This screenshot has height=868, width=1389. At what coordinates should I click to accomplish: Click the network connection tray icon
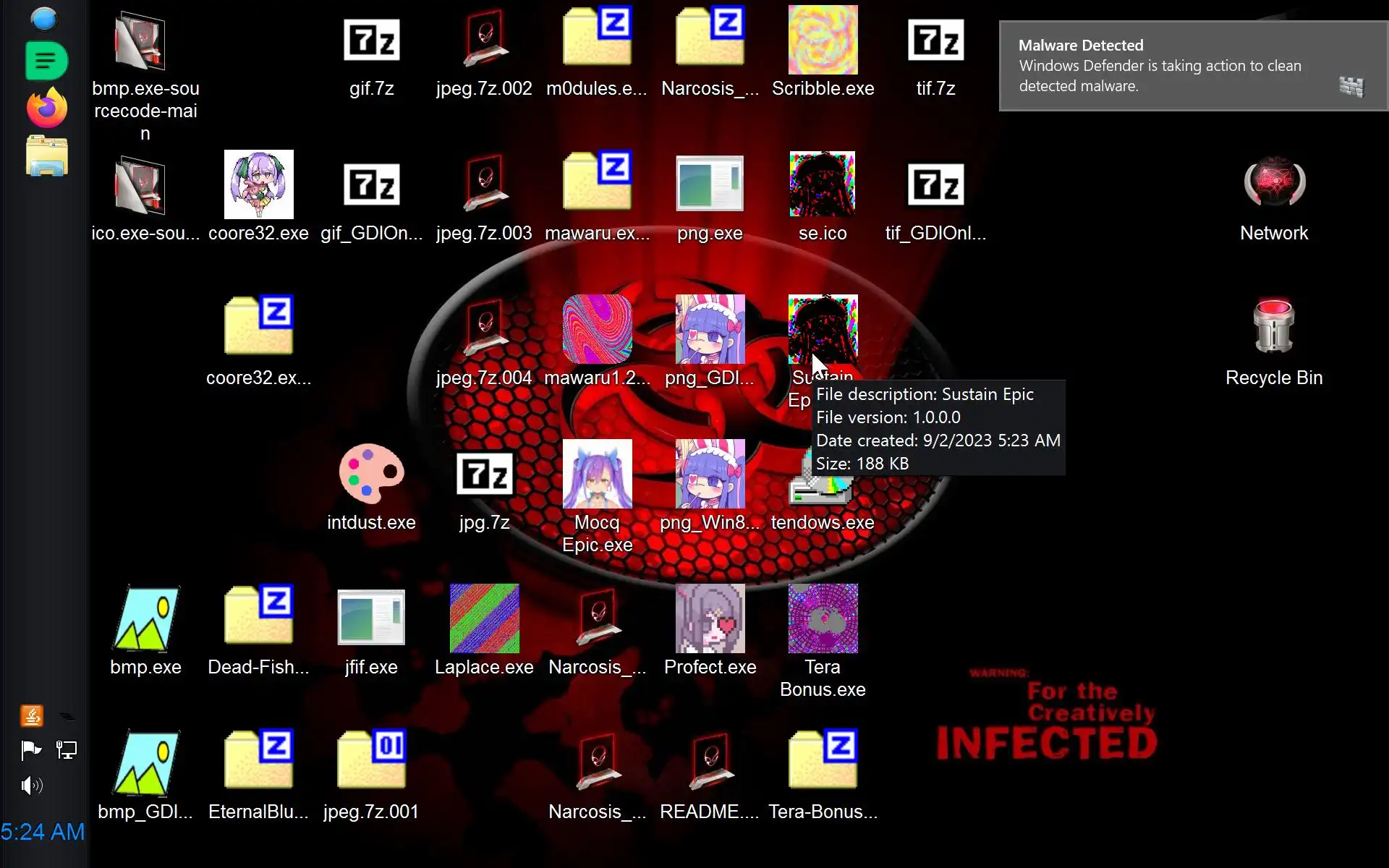[x=67, y=750]
